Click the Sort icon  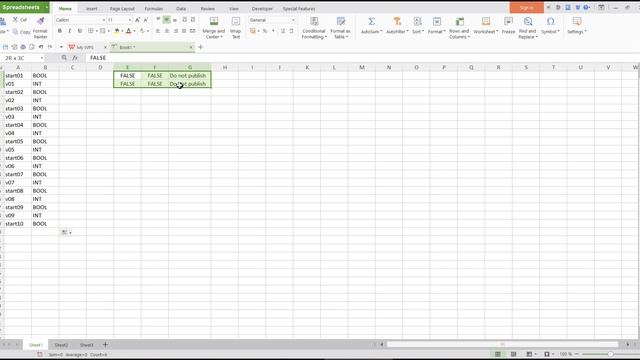[417, 22]
